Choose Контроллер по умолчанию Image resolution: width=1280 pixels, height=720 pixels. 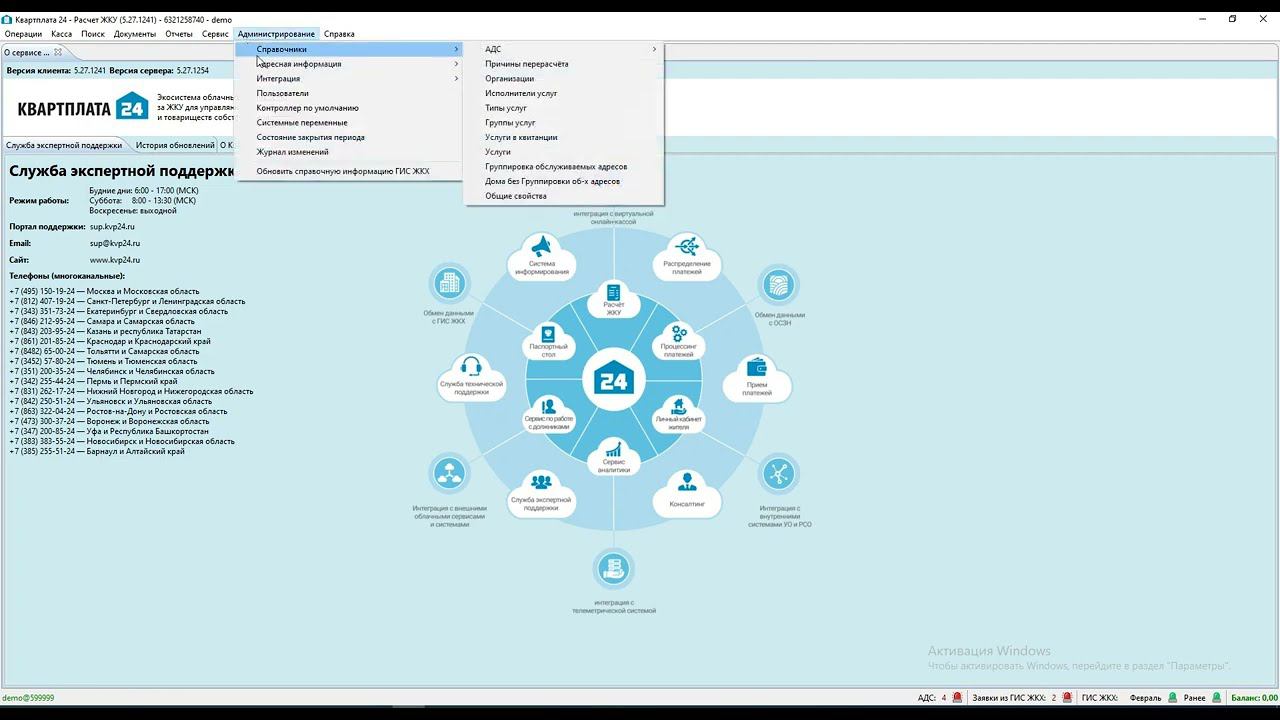[349, 108]
